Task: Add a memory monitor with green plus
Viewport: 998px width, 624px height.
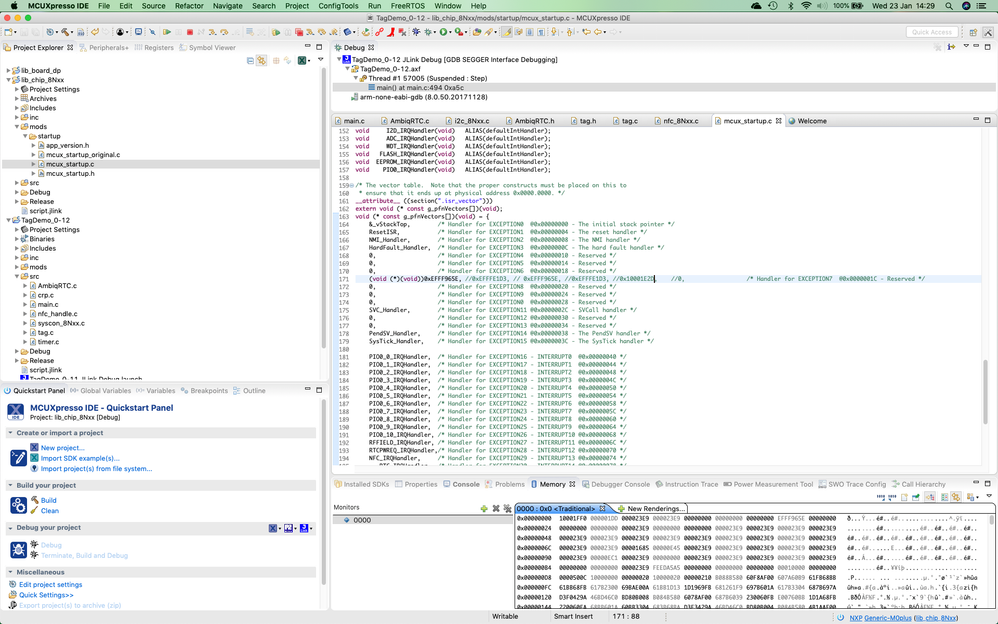Action: pos(484,508)
